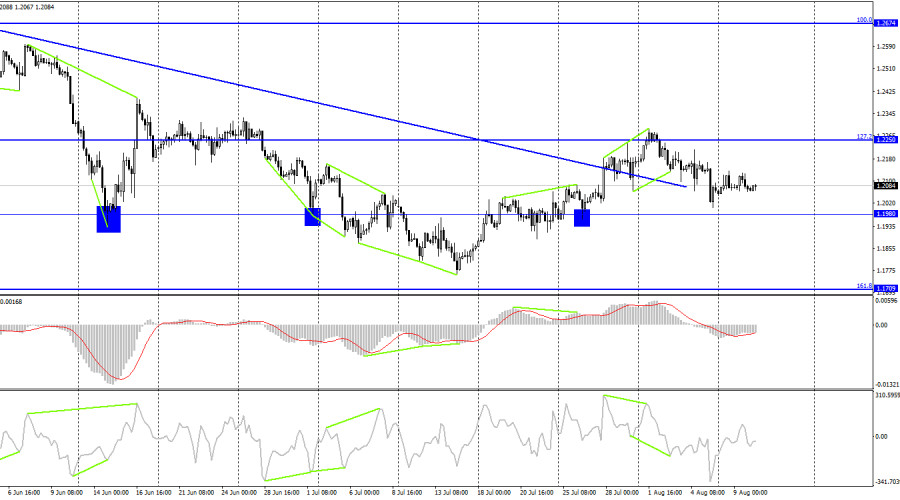Viewport: 900px width, 500px height.
Task: Click the 1.2250 highlighted price tag
Action: click(x=886, y=140)
